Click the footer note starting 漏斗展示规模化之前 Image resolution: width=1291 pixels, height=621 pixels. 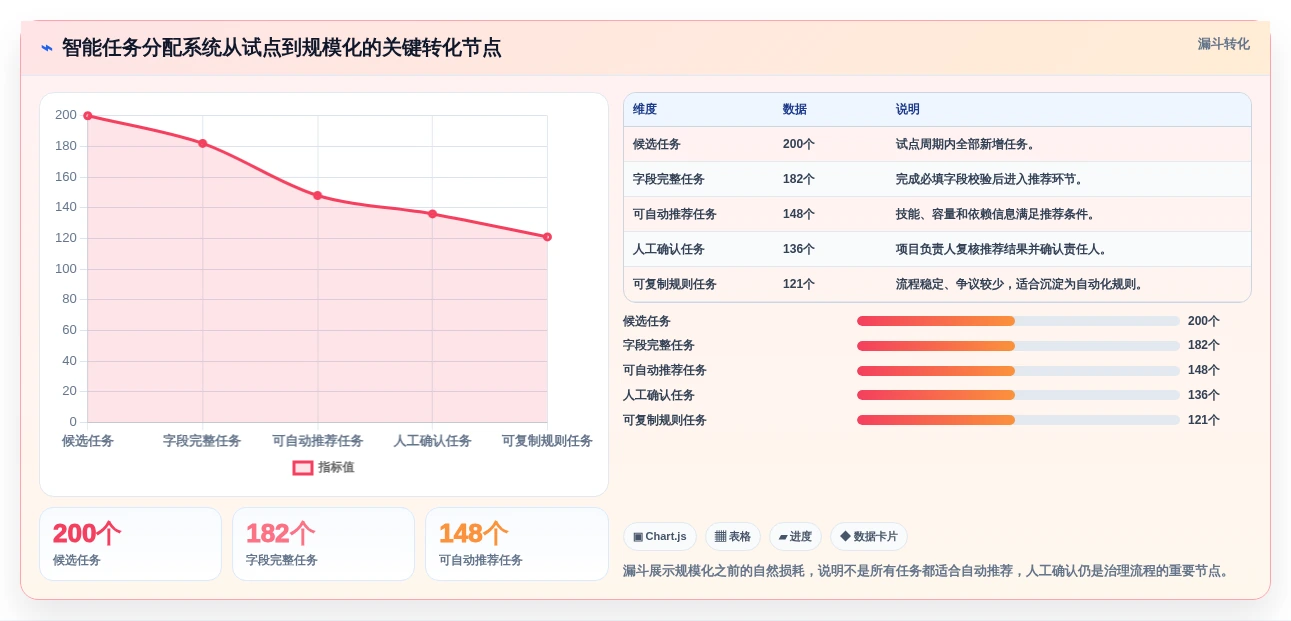click(x=925, y=571)
